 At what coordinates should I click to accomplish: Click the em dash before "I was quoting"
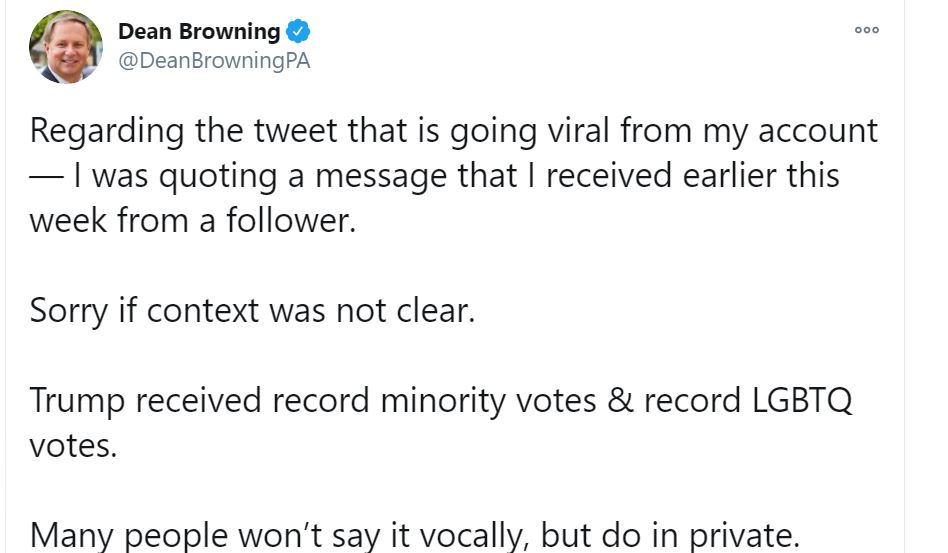pos(46,176)
